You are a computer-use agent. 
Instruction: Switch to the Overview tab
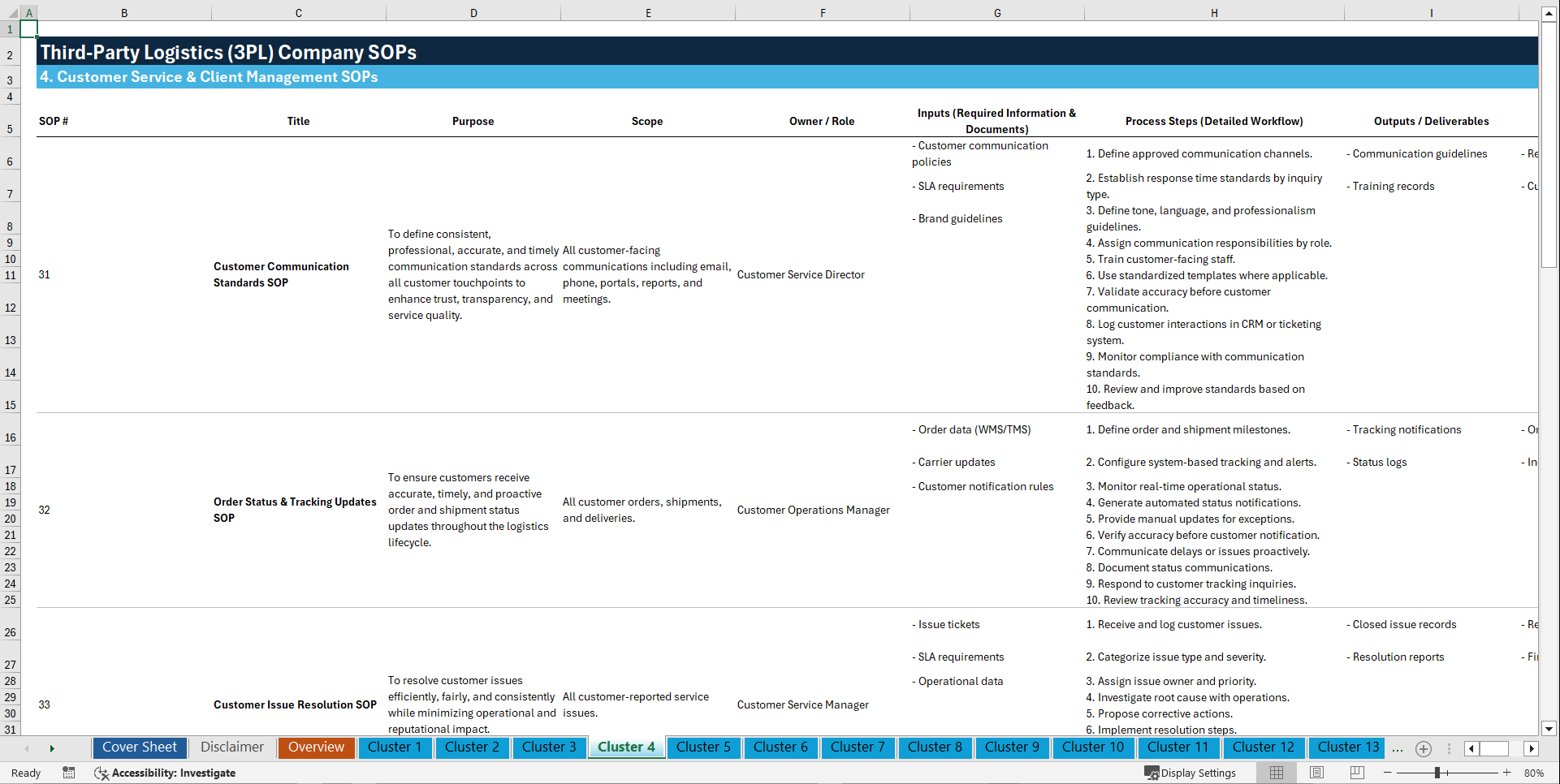pyautogui.click(x=316, y=747)
